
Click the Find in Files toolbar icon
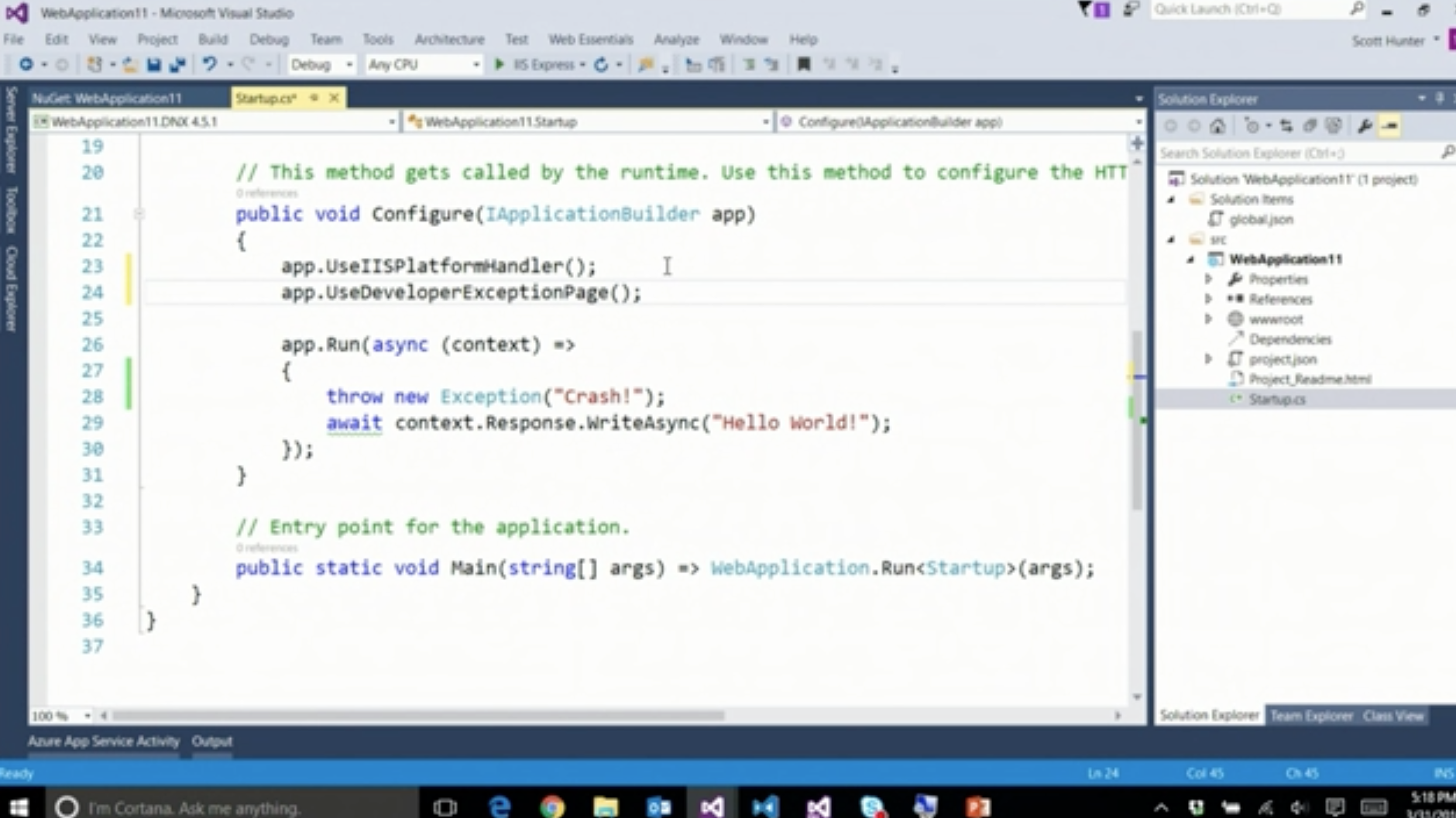(x=645, y=65)
